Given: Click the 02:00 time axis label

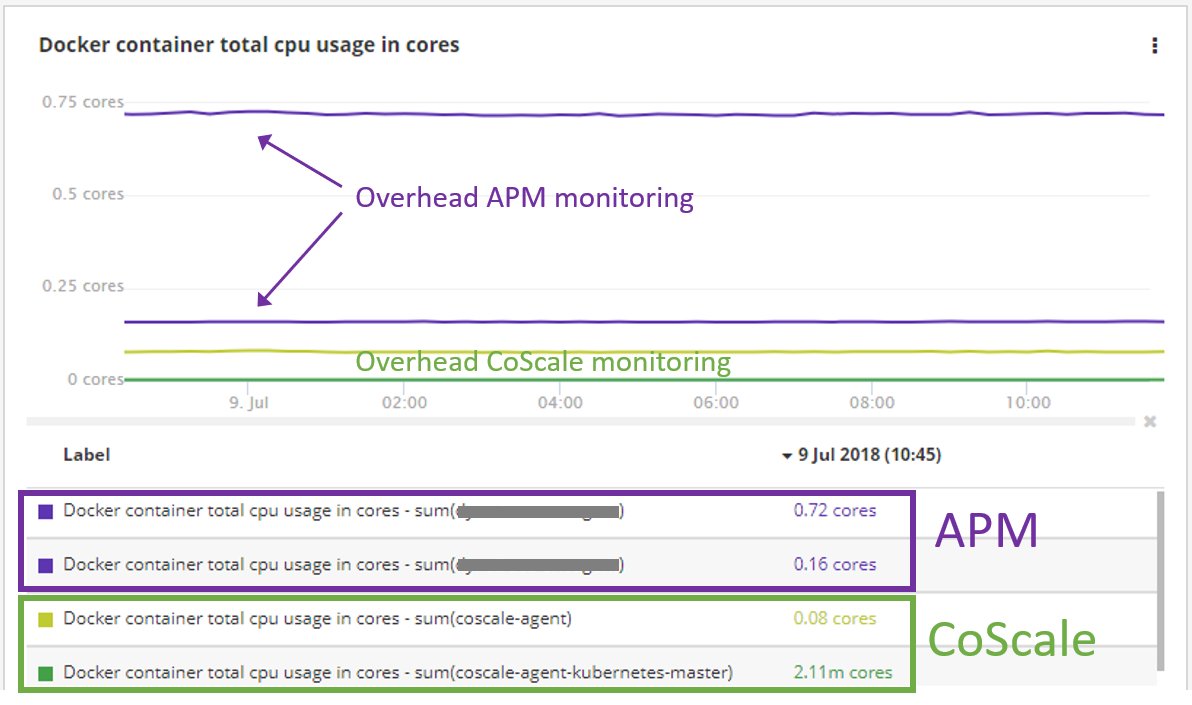Looking at the screenshot, I should pyautogui.click(x=404, y=403).
